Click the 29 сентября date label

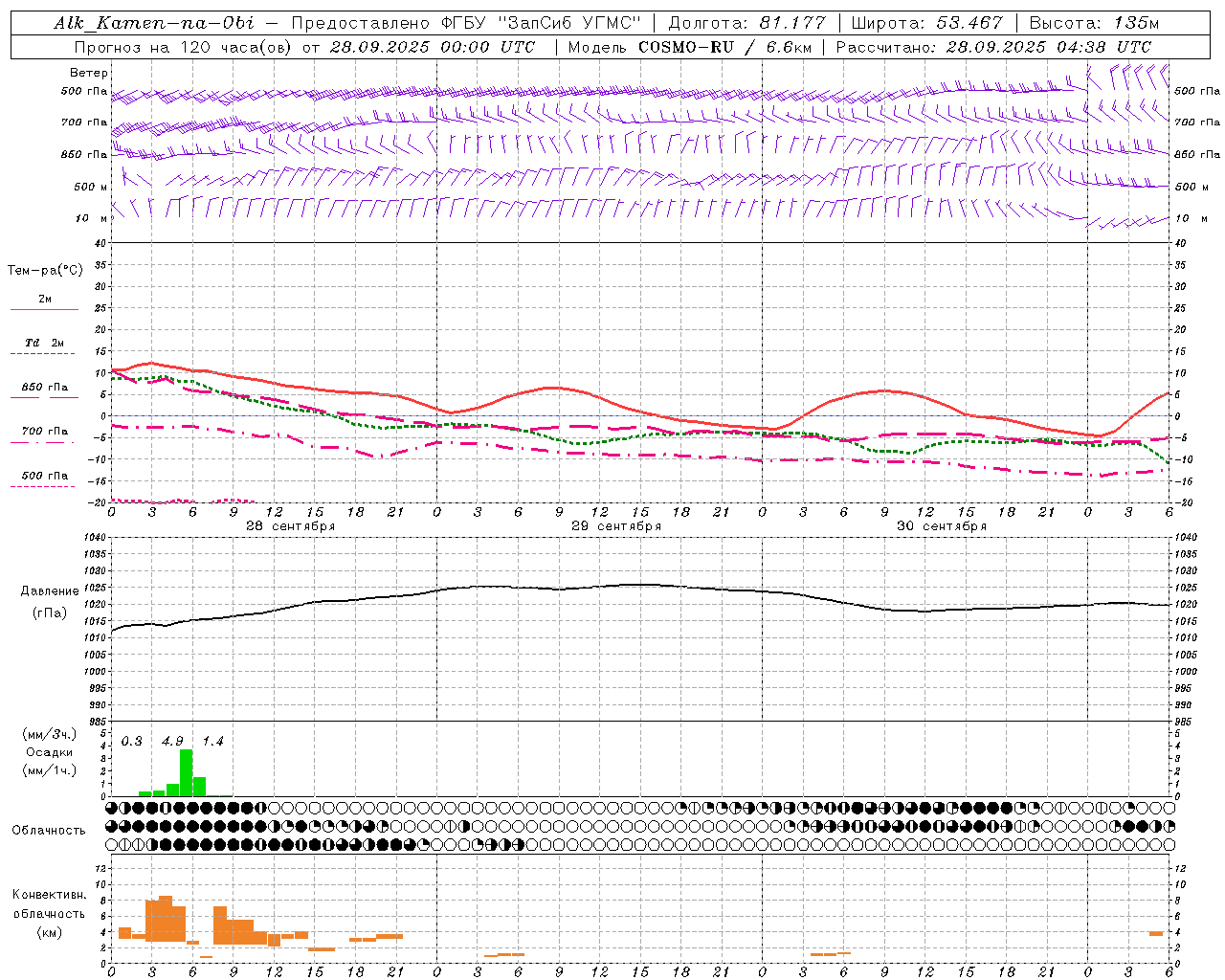616,526
